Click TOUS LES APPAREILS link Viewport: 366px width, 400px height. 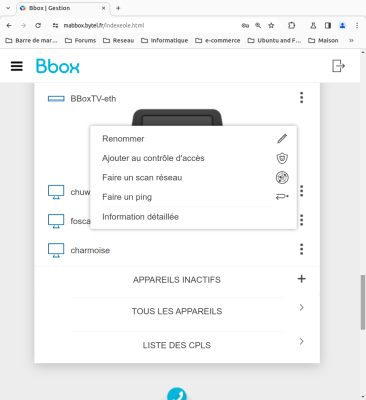click(x=177, y=311)
